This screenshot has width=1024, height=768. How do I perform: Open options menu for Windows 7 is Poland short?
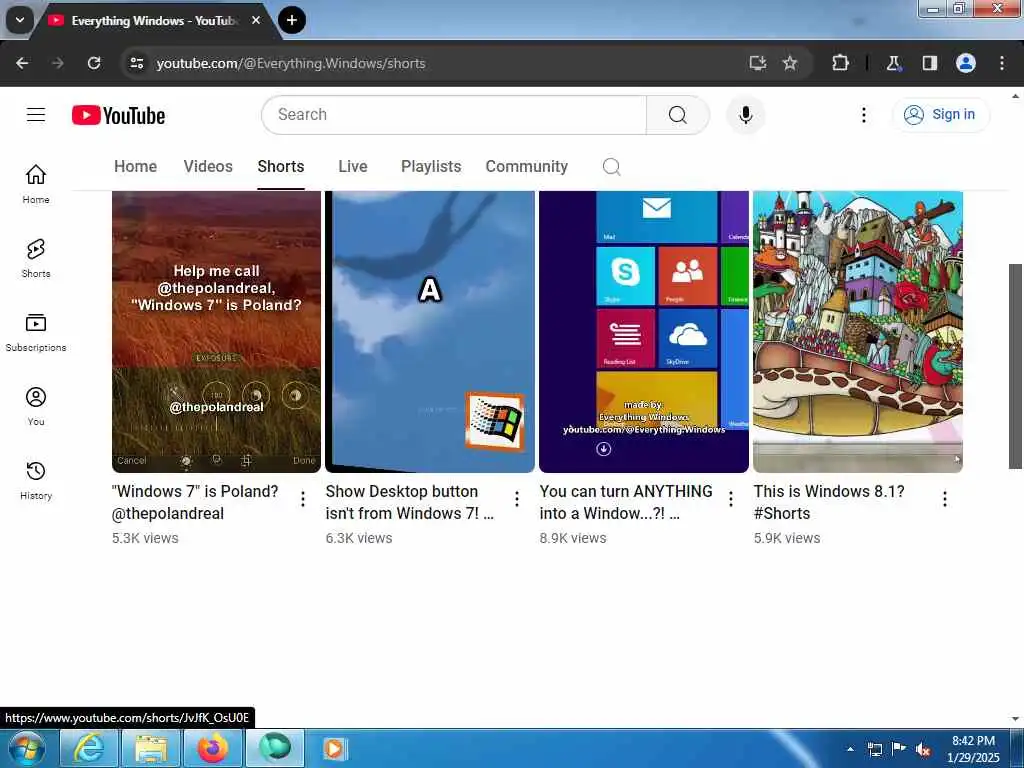click(x=303, y=499)
